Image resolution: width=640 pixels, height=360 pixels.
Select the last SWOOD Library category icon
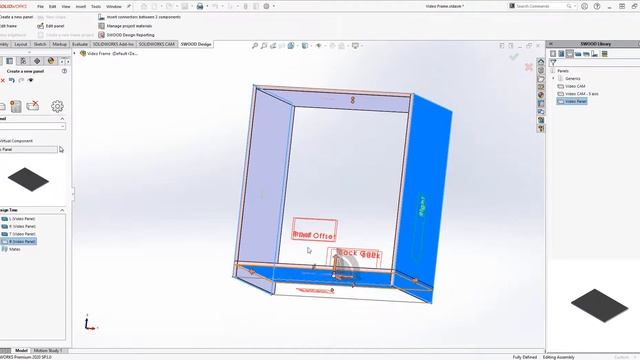[x=604, y=53]
